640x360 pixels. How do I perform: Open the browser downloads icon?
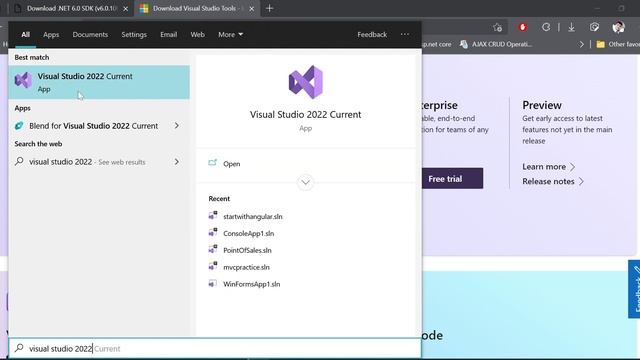[x=571, y=27]
